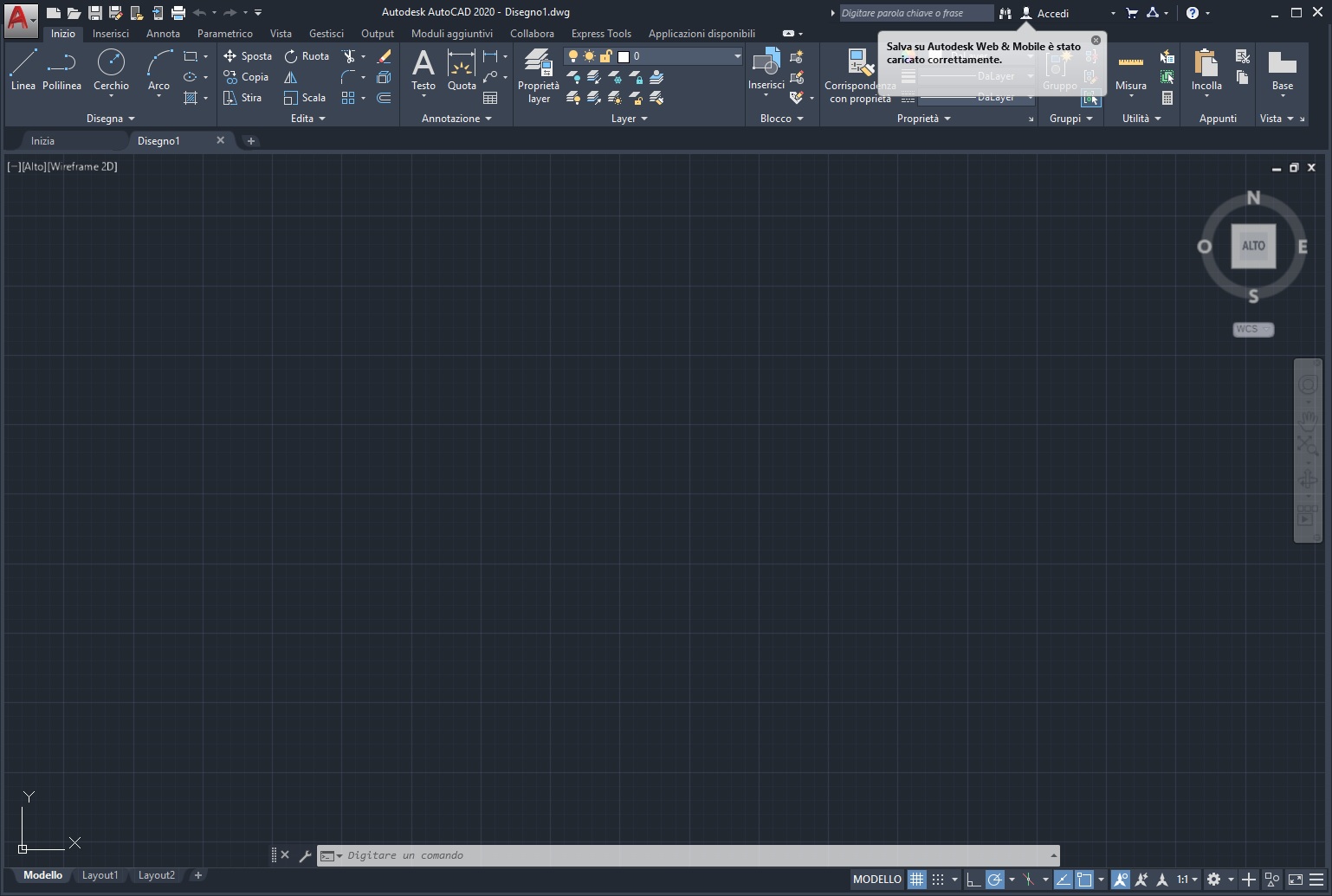Click the customization menu in status bar
Viewport: 1332px width, 896px height.
tap(1316, 880)
